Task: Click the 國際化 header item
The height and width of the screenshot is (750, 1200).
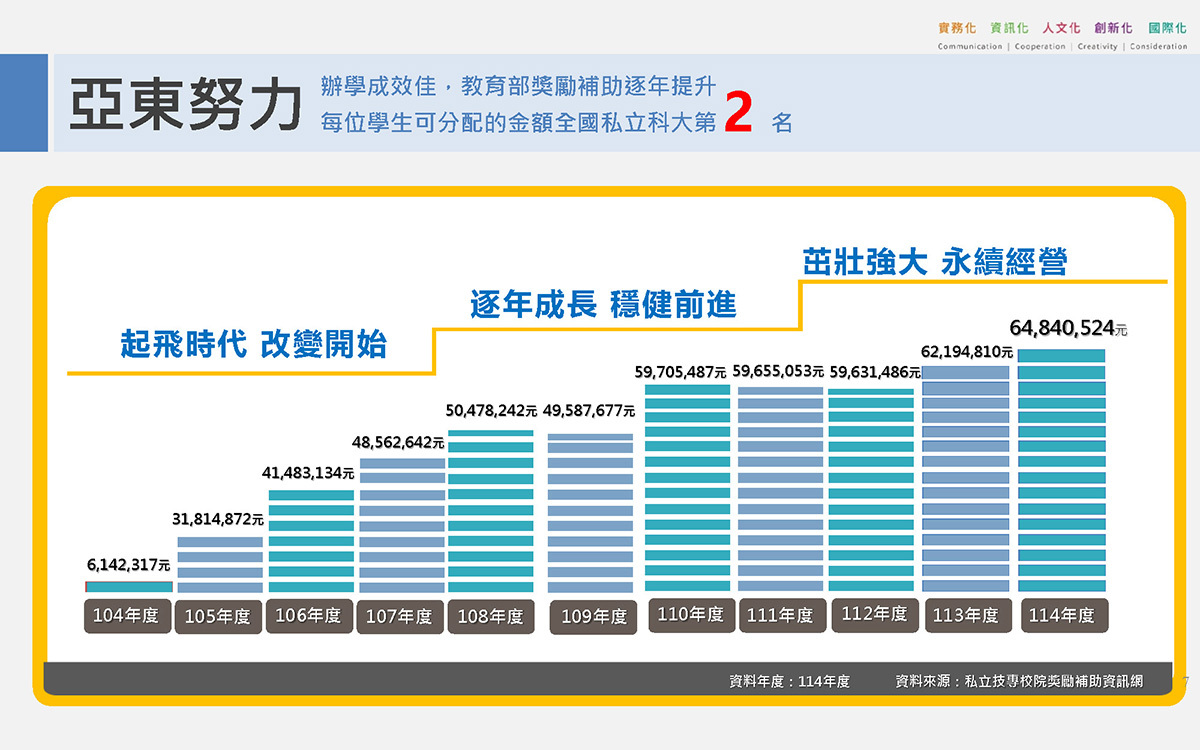Action: coord(1169,28)
